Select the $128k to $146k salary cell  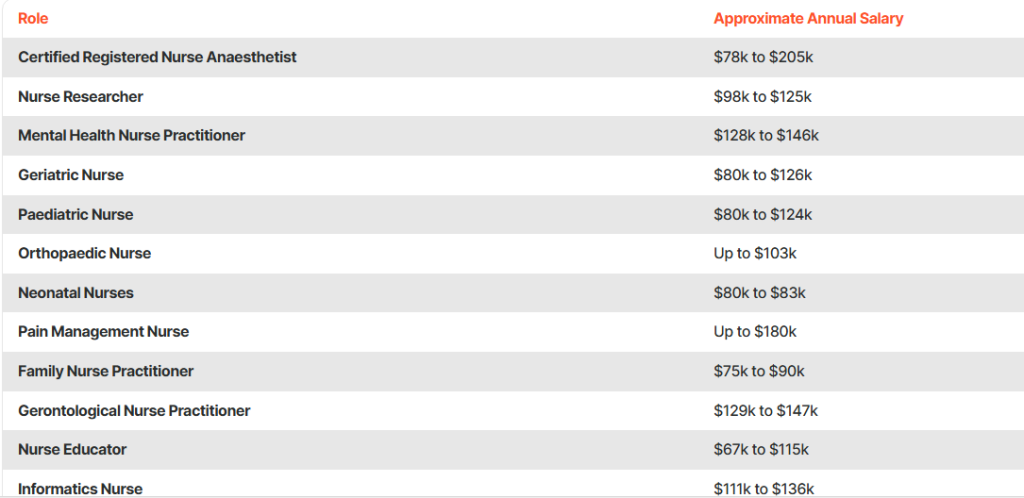point(766,135)
